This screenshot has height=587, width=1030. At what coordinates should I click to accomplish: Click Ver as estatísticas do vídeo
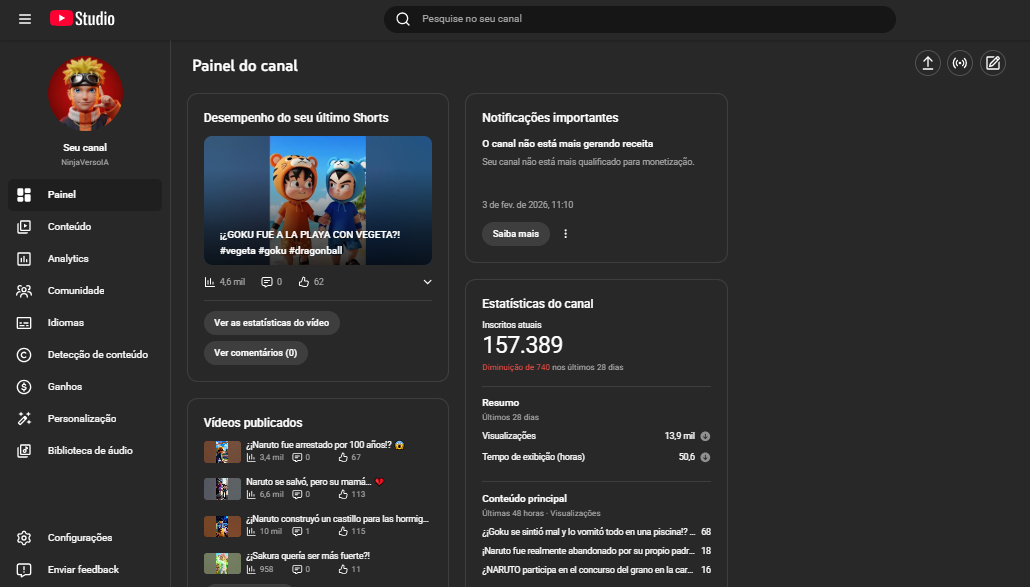(x=271, y=323)
